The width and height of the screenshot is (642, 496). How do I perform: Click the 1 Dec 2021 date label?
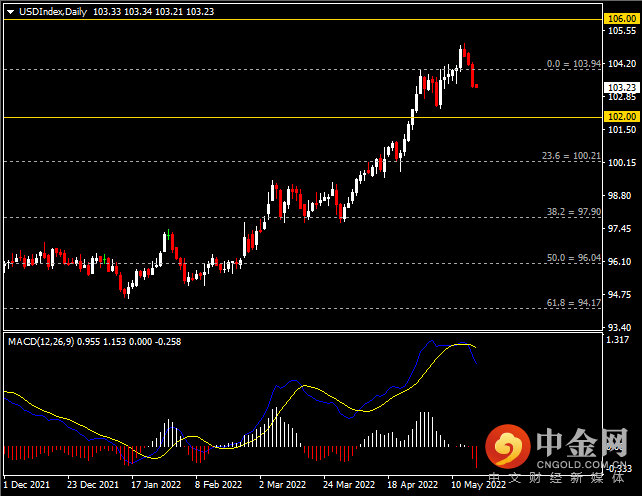(27, 485)
